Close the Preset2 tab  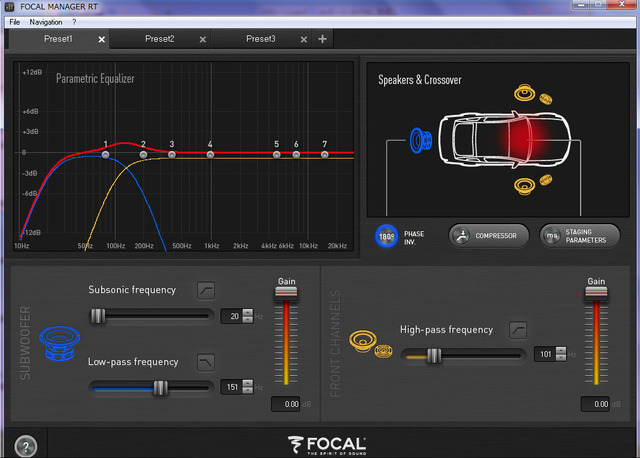pyautogui.click(x=203, y=40)
